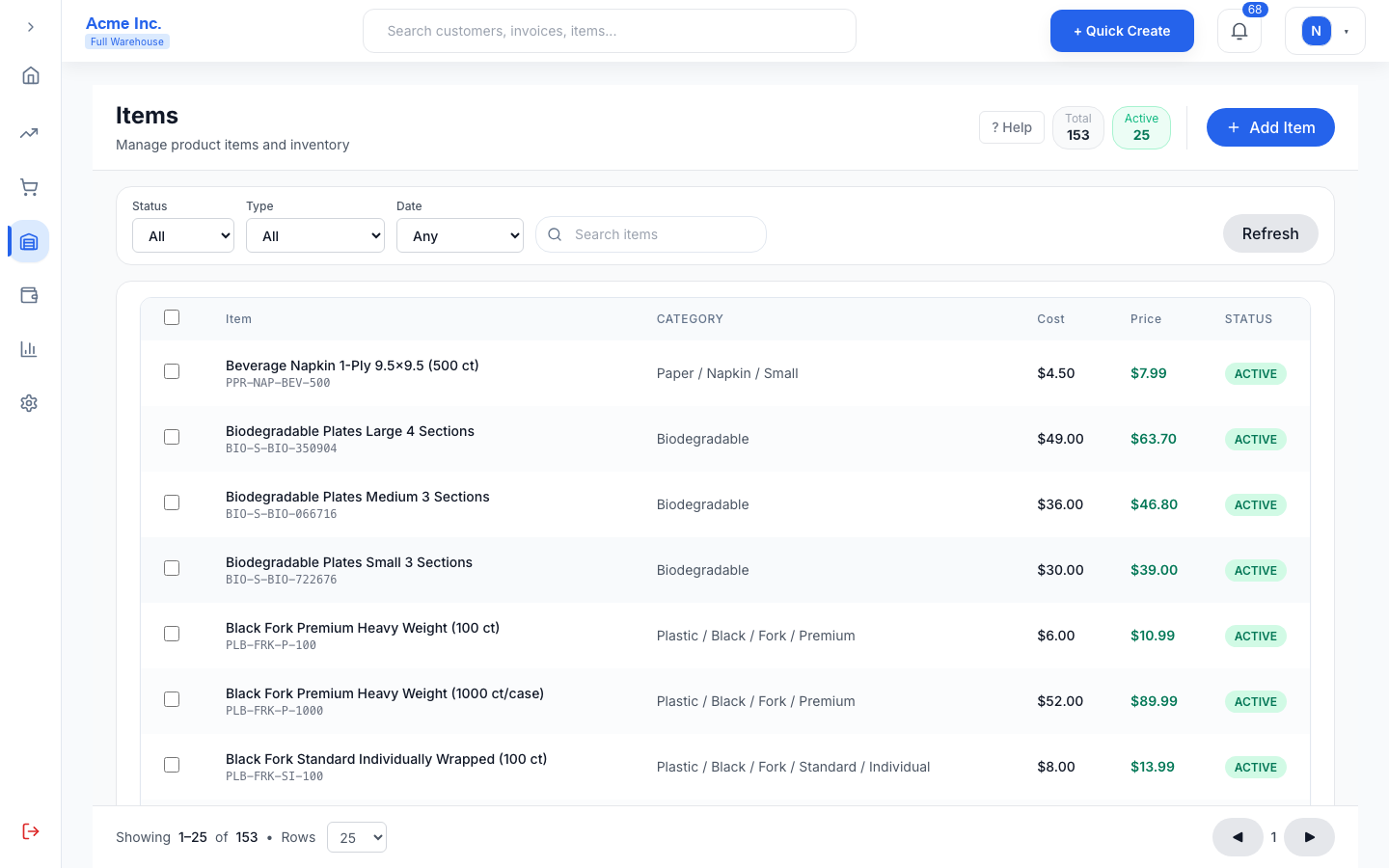
Task: Click the Total 153 counter badge
Action: [1078, 127]
